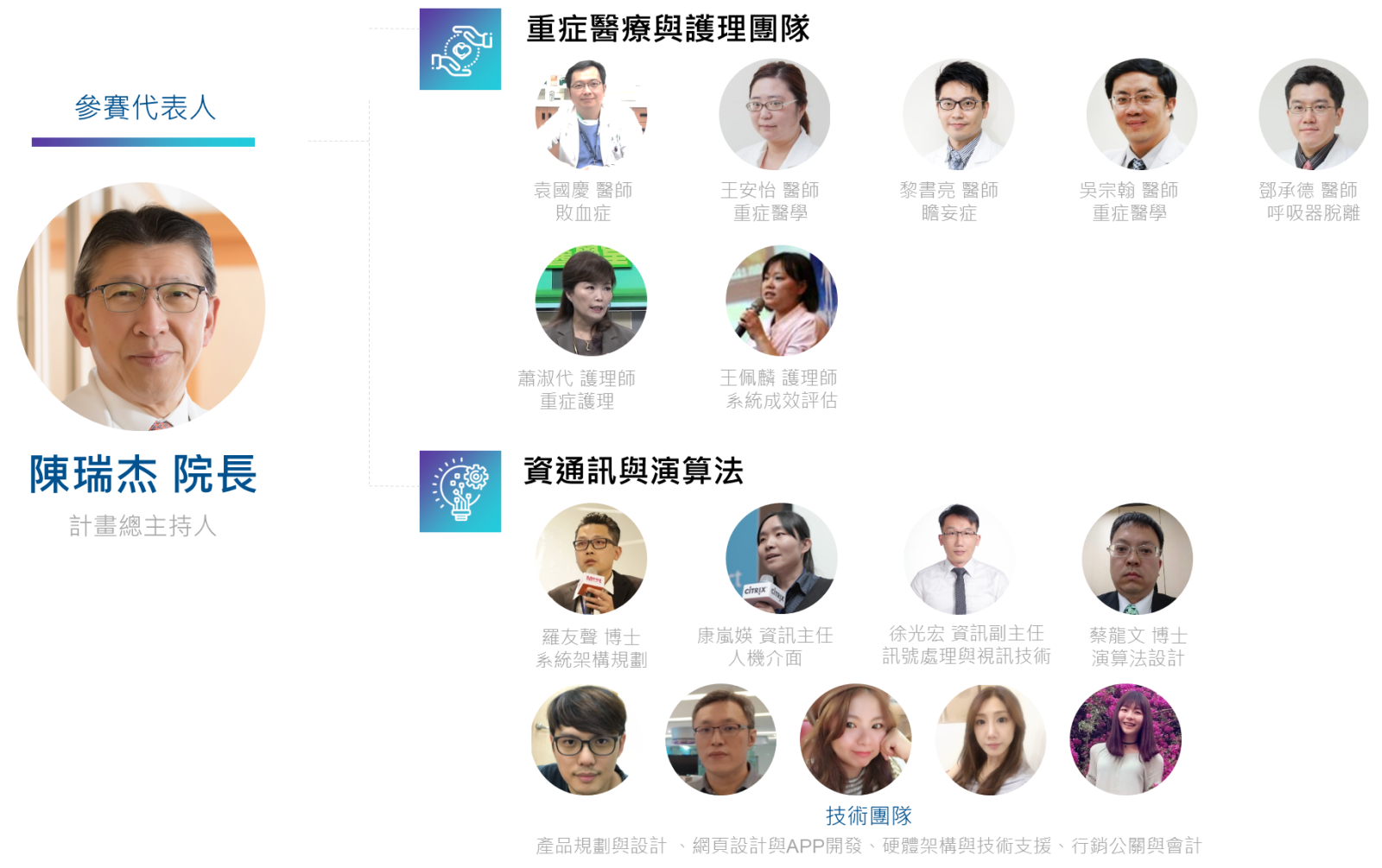Image resolution: width=1382 pixels, height=868 pixels.
Task: Select the photo of 蔡龍文 博士
Action: pyautogui.click(x=1138, y=559)
